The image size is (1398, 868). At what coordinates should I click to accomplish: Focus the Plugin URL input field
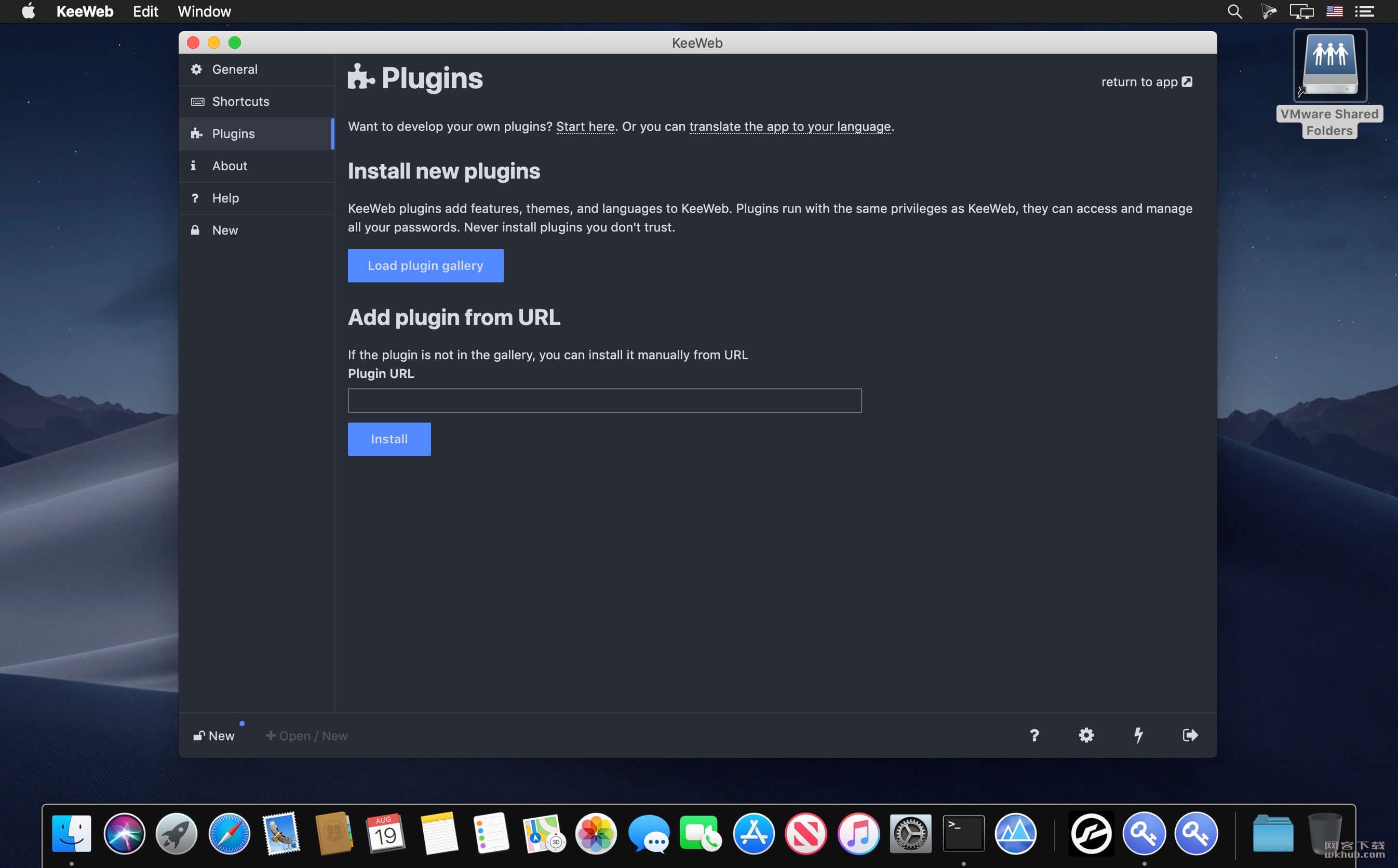(604, 401)
